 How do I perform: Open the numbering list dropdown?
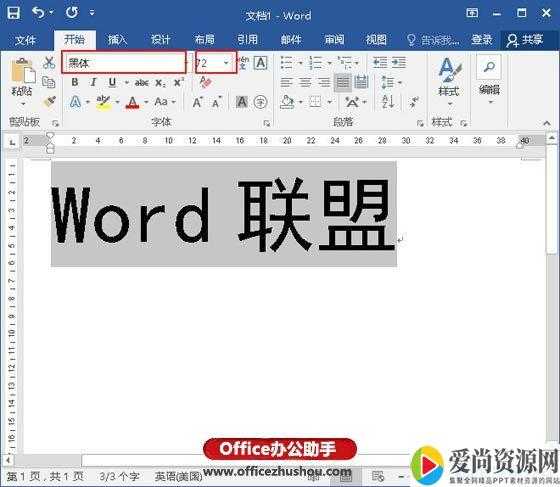coord(320,63)
